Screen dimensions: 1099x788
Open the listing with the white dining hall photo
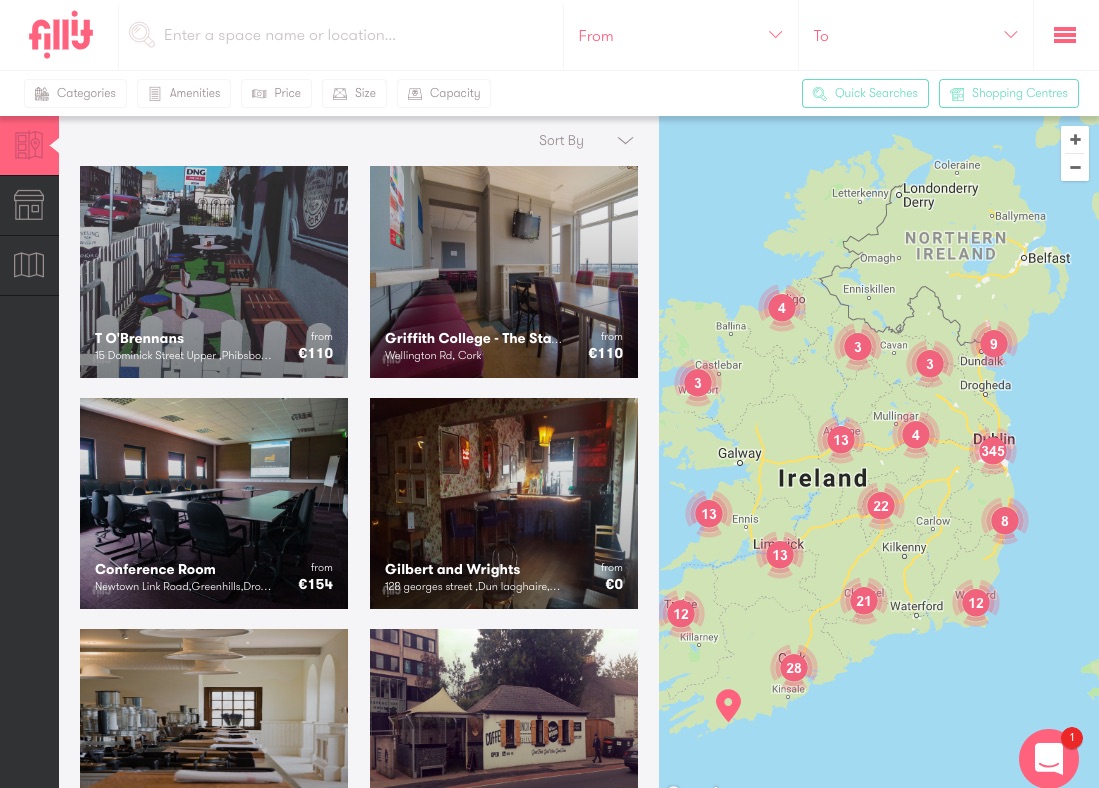[214, 708]
